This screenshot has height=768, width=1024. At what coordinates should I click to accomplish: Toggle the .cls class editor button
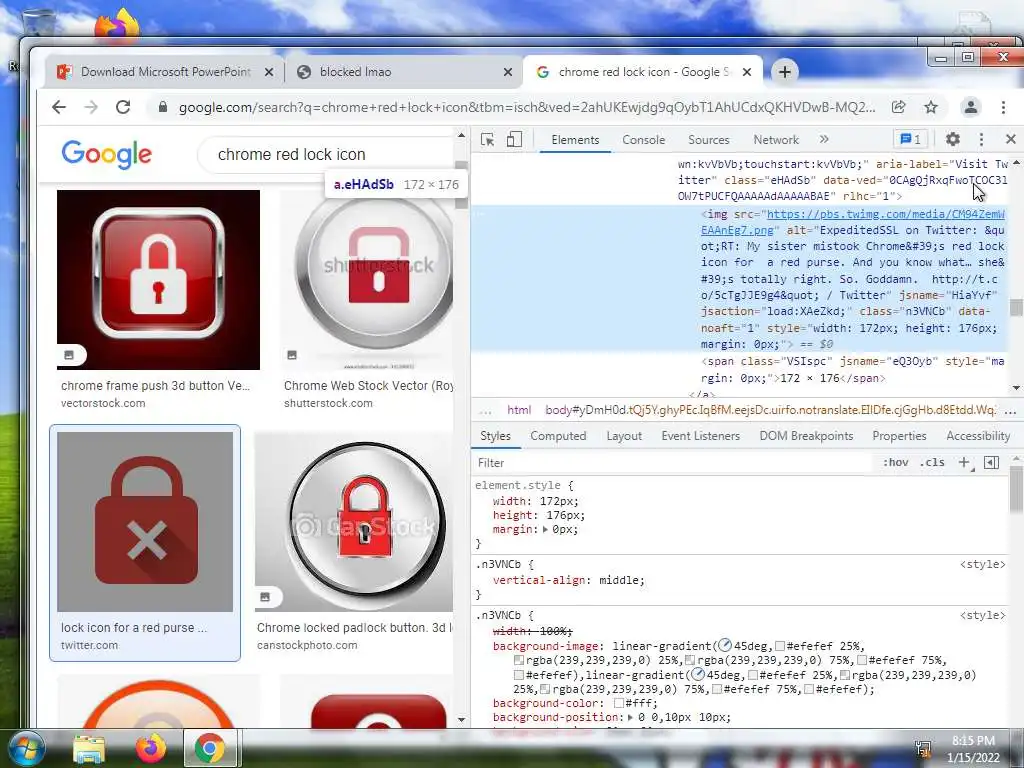(x=932, y=462)
